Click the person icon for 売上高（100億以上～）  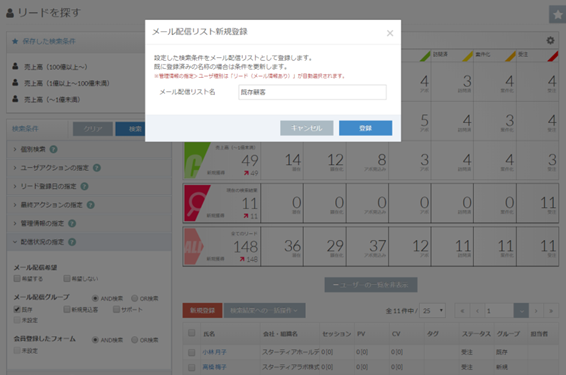[x=15, y=66]
